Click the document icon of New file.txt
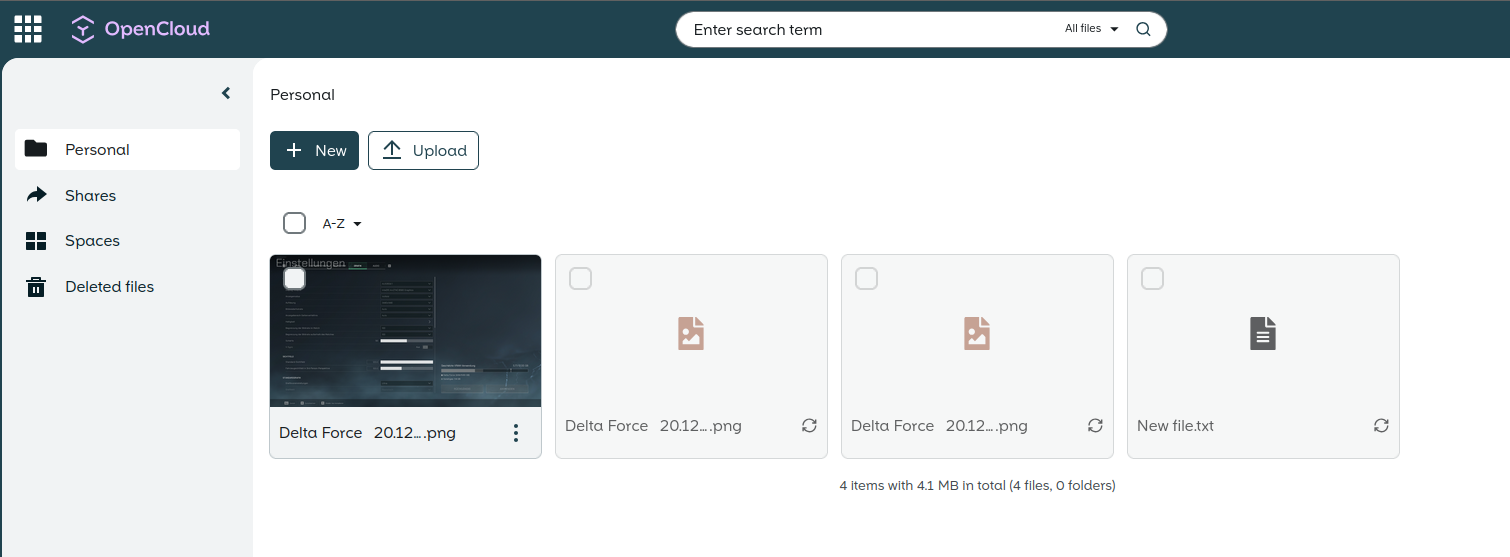Viewport: 1510px width, 557px height. [x=1263, y=333]
